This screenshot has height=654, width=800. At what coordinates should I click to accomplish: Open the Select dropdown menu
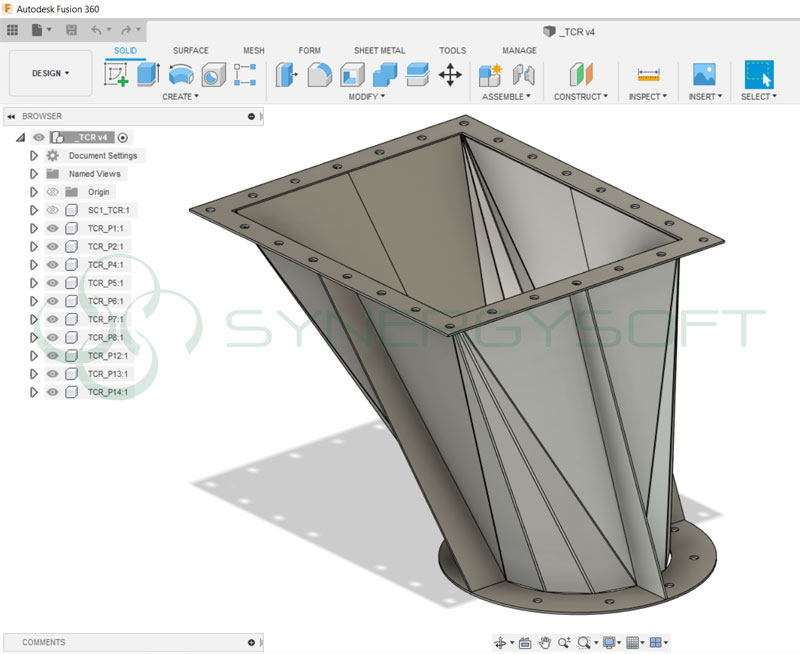point(759,96)
